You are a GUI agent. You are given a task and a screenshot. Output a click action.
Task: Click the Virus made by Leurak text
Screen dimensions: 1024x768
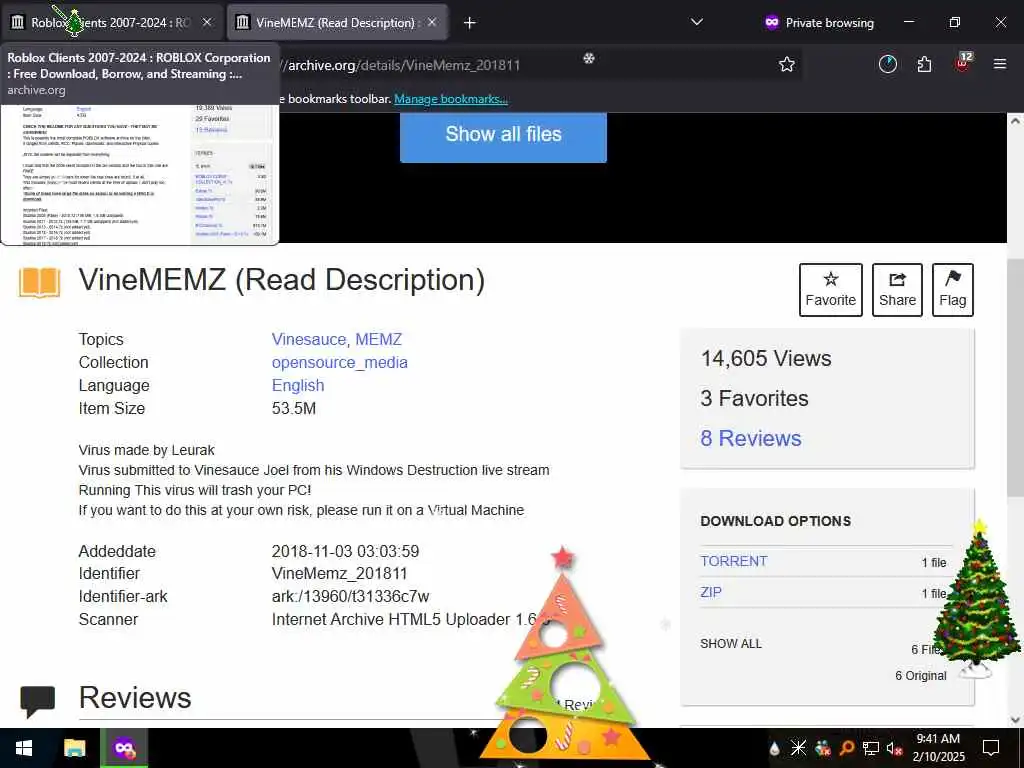click(146, 450)
